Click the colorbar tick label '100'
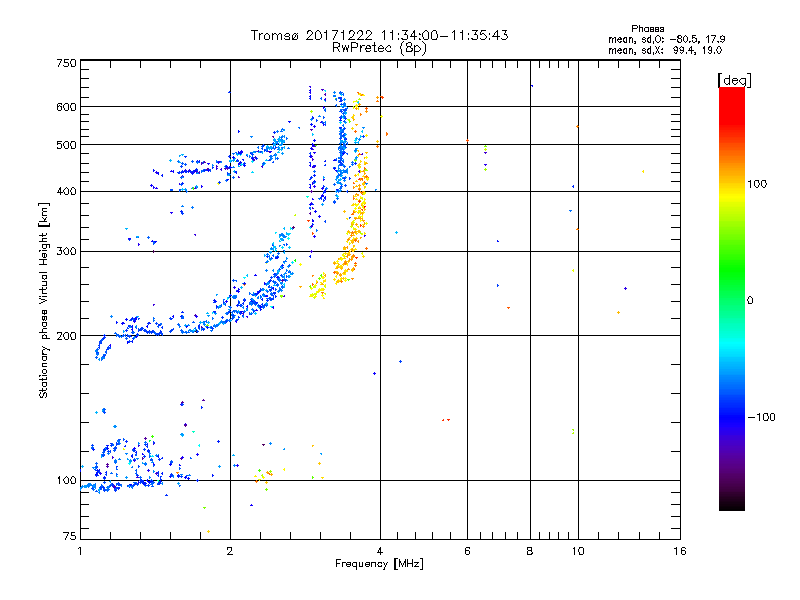This screenshot has width=800, height=600. (x=757, y=184)
